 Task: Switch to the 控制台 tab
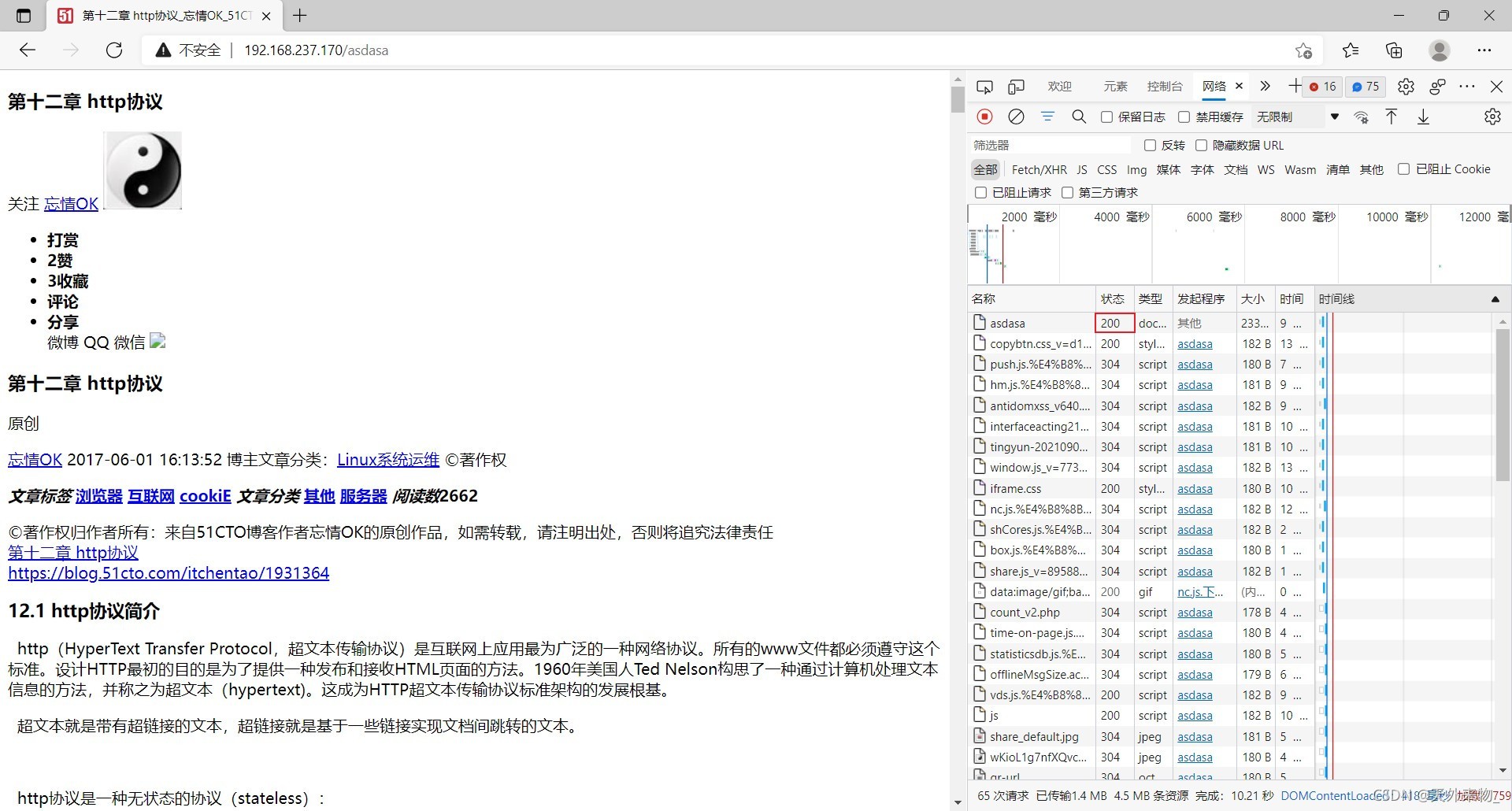click(1165, 87)
